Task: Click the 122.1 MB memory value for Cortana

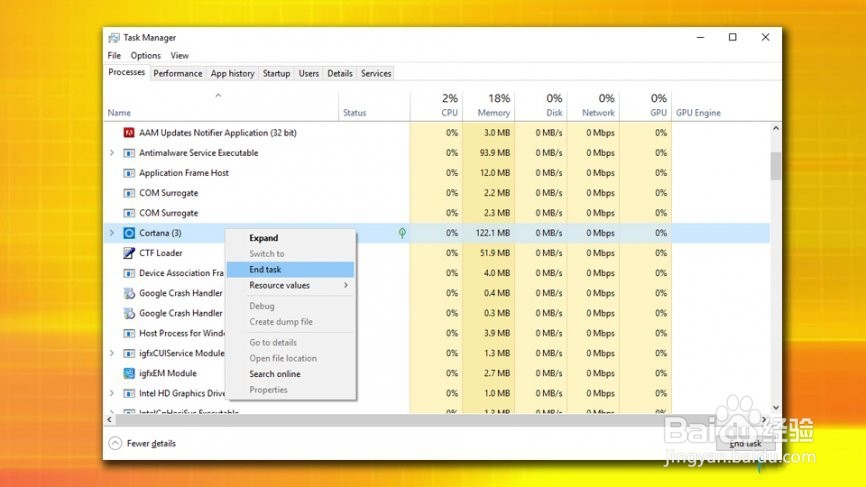Action: point(489,233)
